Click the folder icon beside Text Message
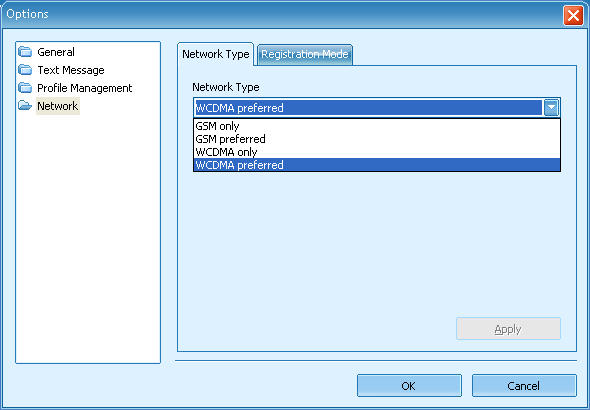Viewport: 590px width, 410px height. pos(25,70)
